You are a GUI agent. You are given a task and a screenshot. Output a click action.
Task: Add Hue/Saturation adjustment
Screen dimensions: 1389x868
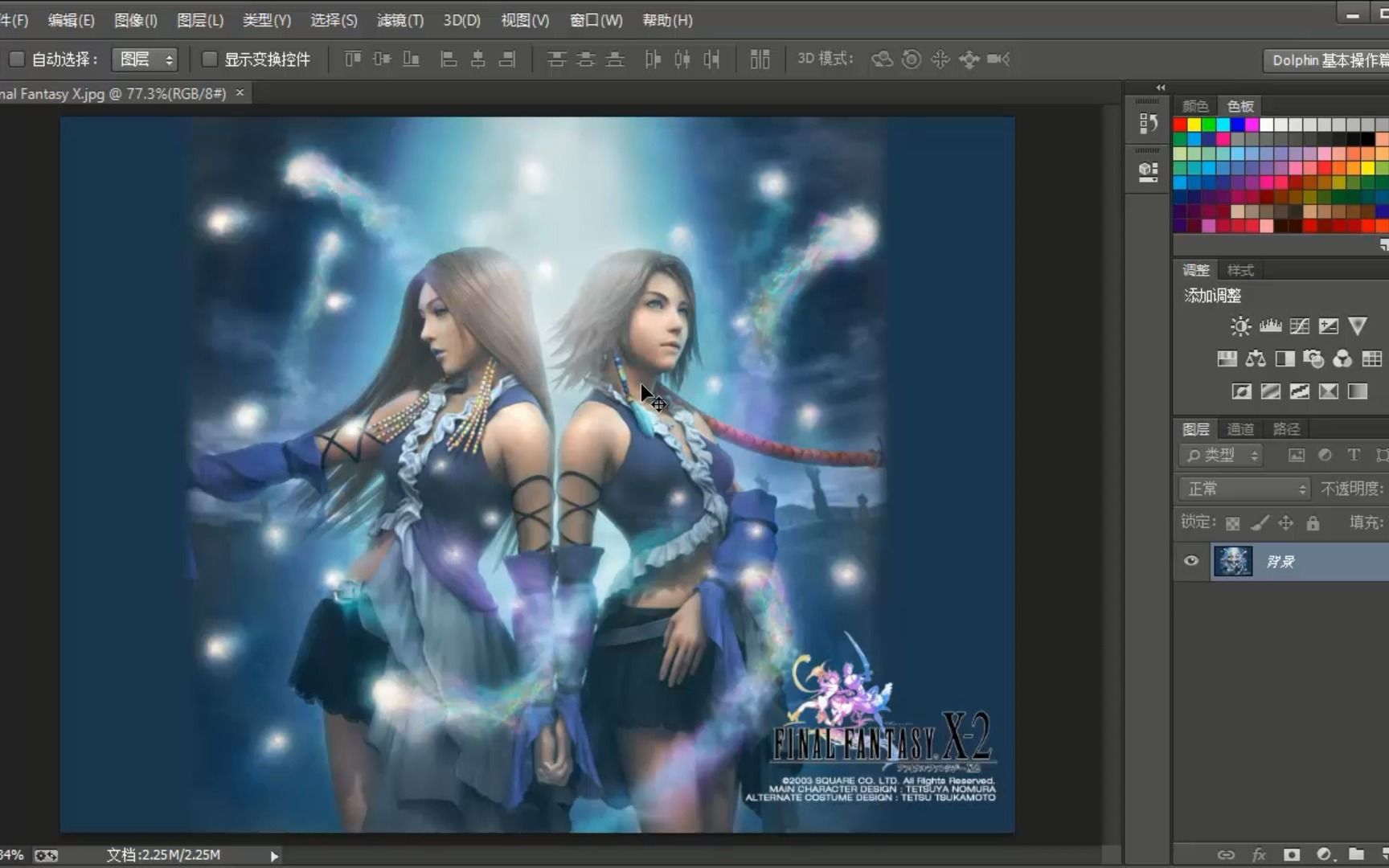coord(1227,358)
